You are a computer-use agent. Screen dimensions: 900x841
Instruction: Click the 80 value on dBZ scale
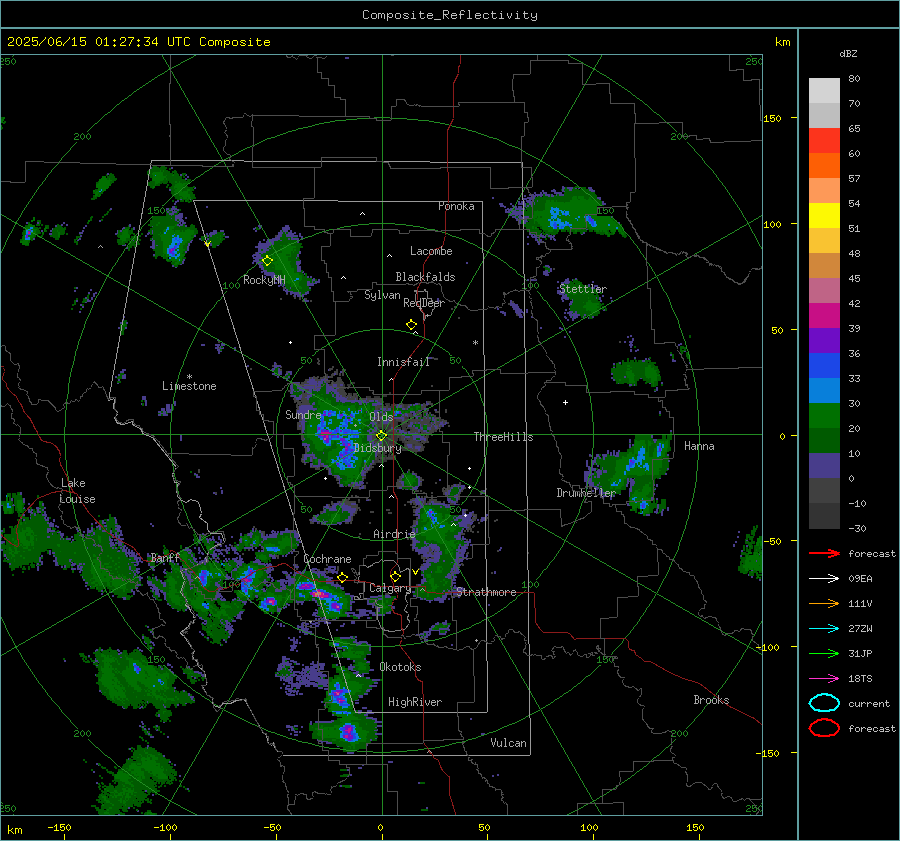[854, 79]
